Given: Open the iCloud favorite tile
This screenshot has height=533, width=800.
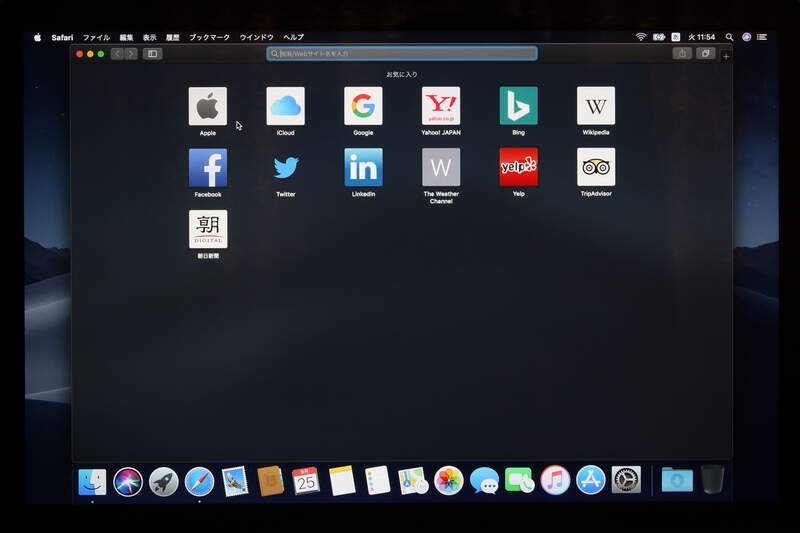Looking at the screenshot, I should pyautogui.click(x=286, y=106).
